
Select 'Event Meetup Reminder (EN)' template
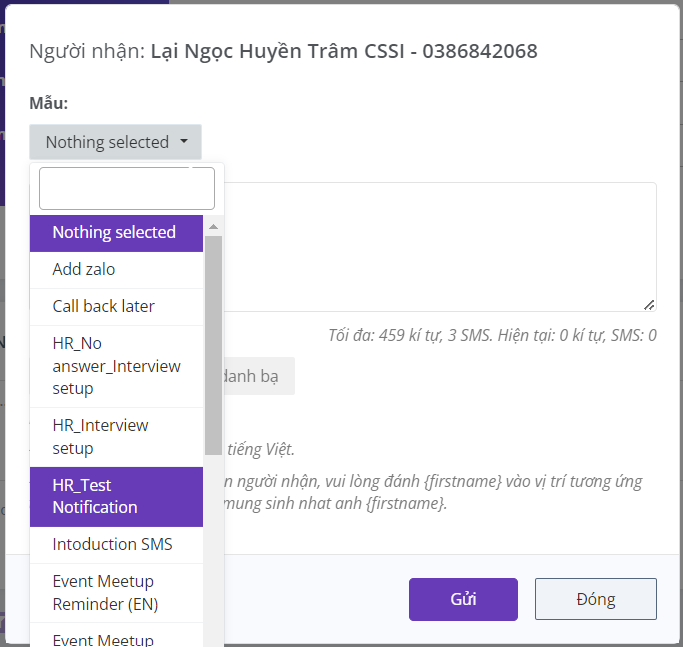(116, 592)
